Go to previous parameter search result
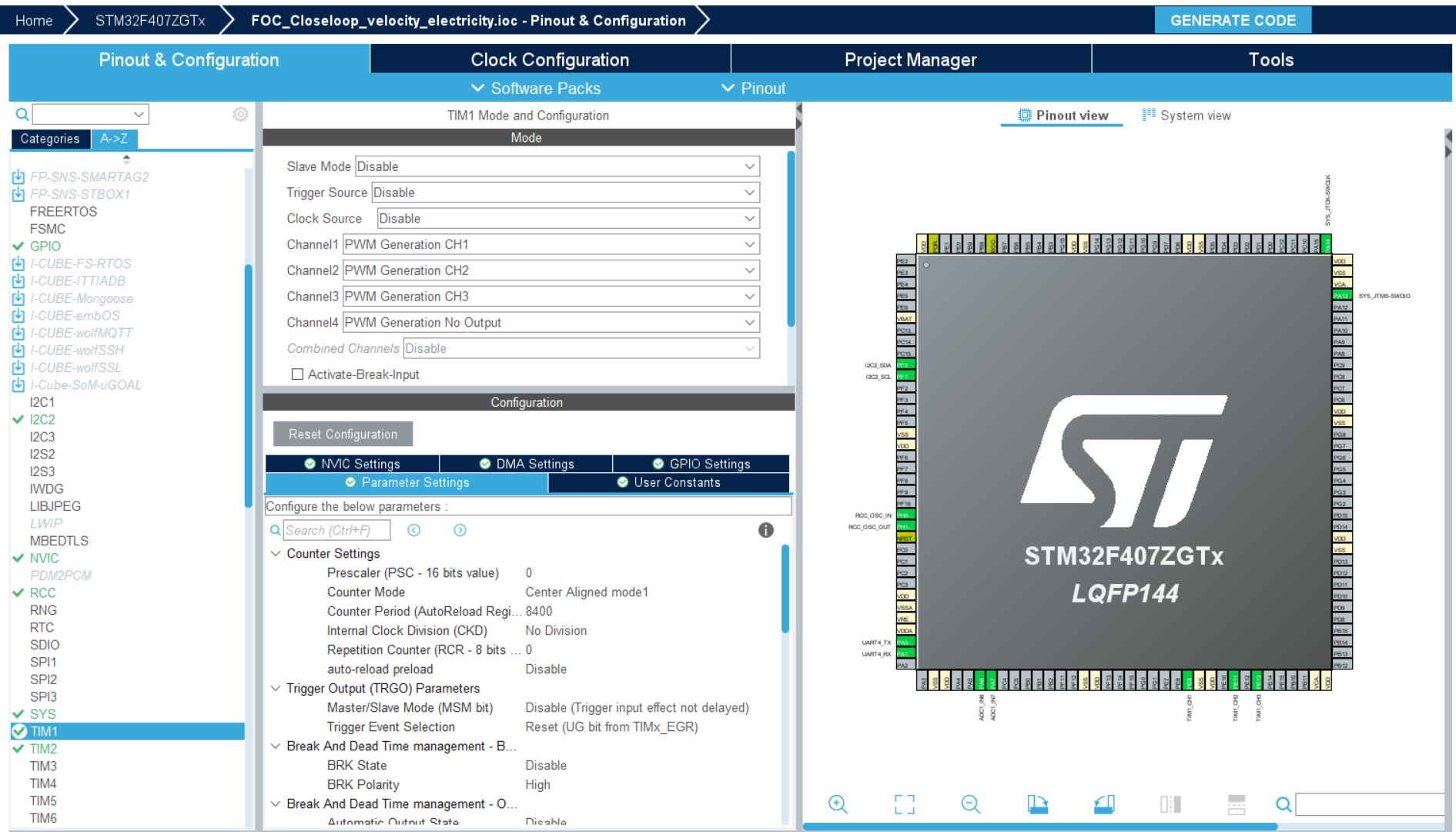The height and width of the screenshot is (832, 1456). [x=414, y=530]
